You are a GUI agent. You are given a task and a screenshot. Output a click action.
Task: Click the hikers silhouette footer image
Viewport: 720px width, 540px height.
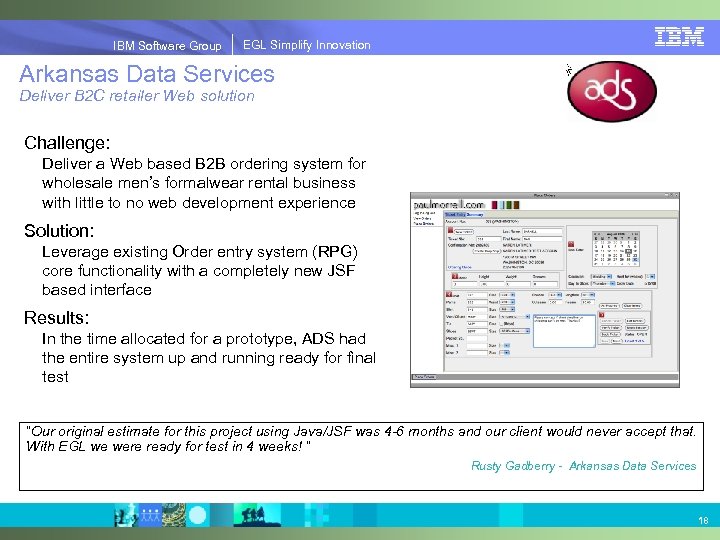click(256, 516)
